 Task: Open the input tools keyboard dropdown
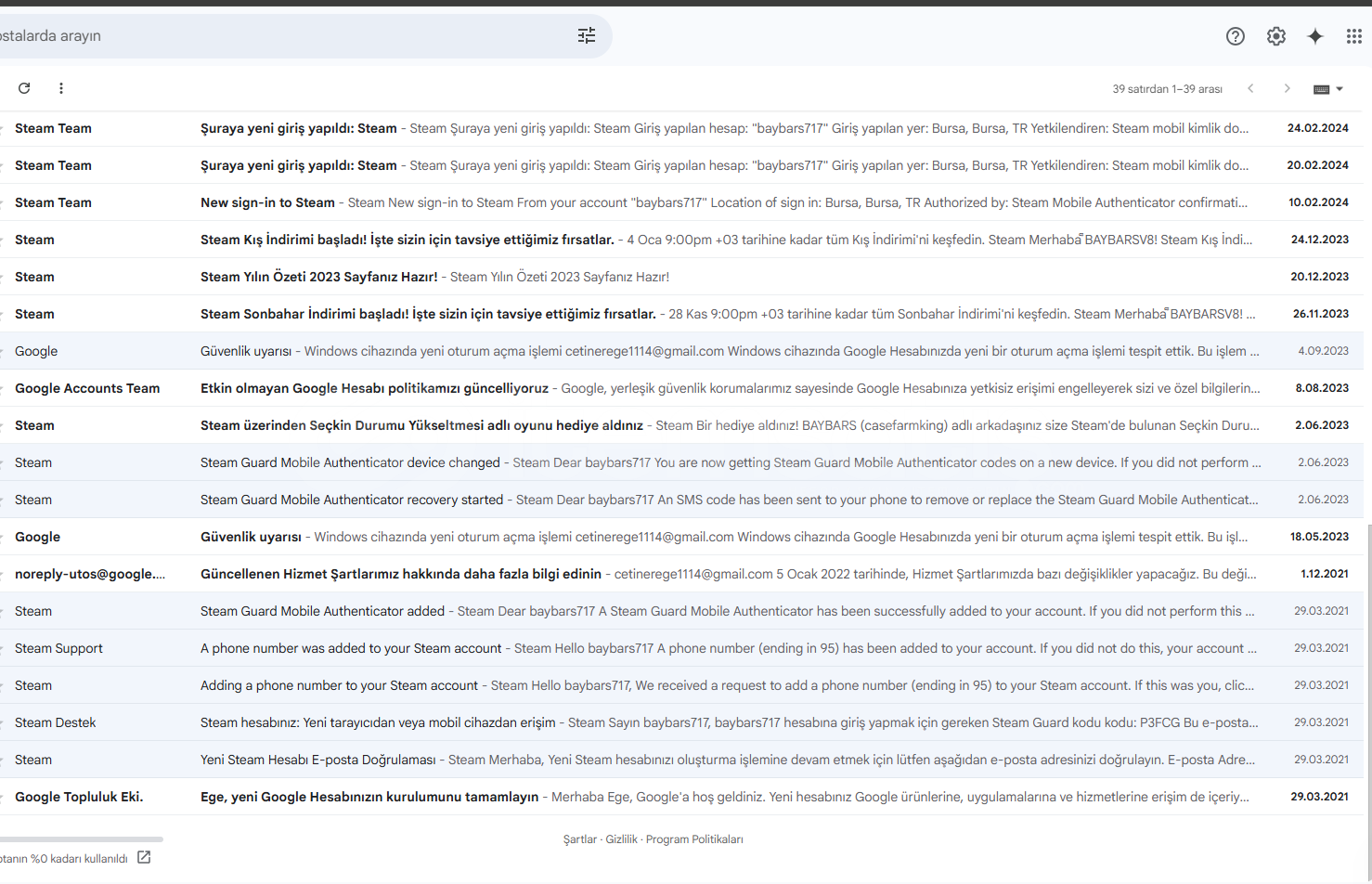(1328, 89)
